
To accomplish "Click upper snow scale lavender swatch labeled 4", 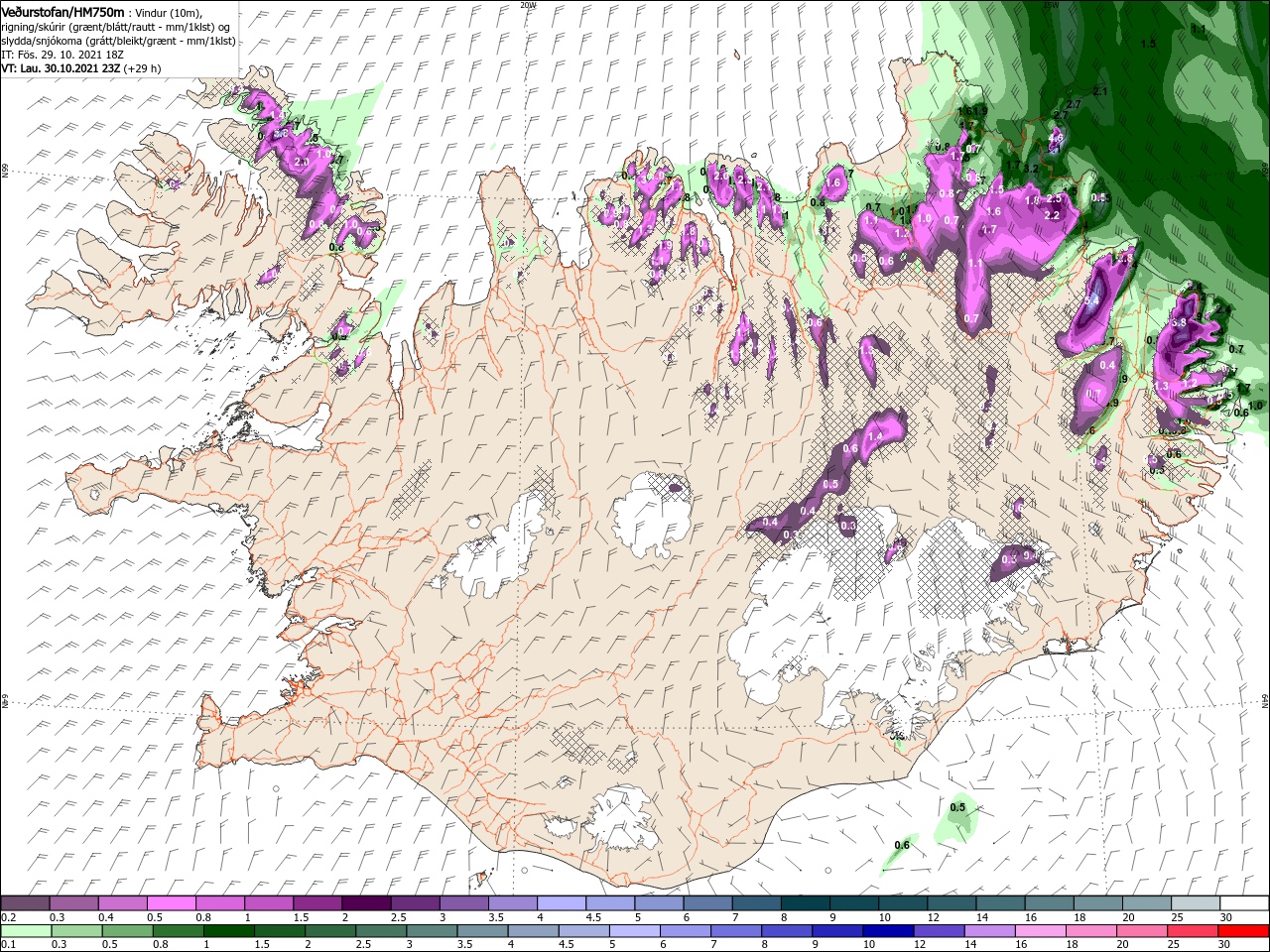I will (x=561, y=903).
